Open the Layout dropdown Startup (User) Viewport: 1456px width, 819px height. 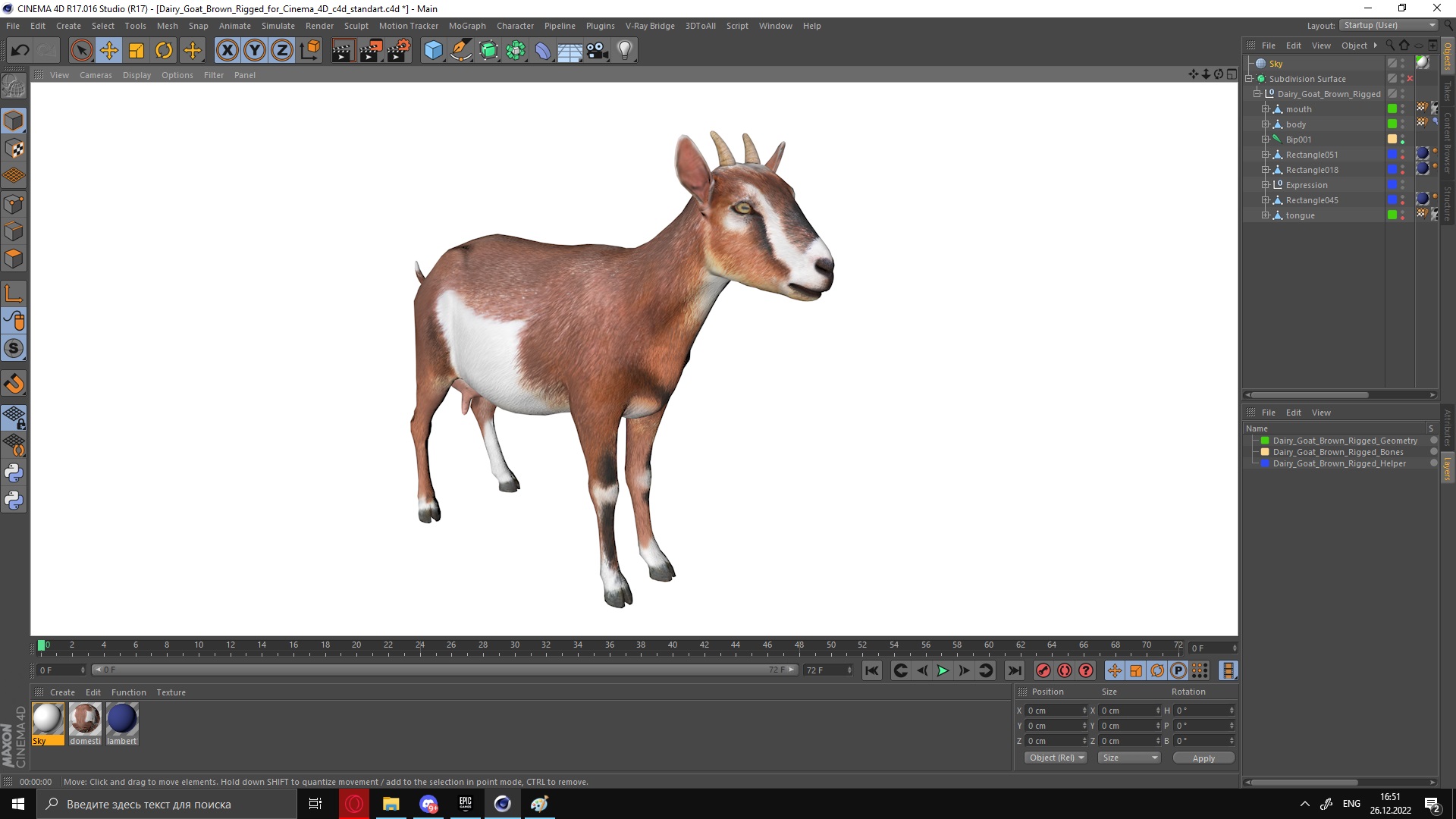tap(1389, 25)
